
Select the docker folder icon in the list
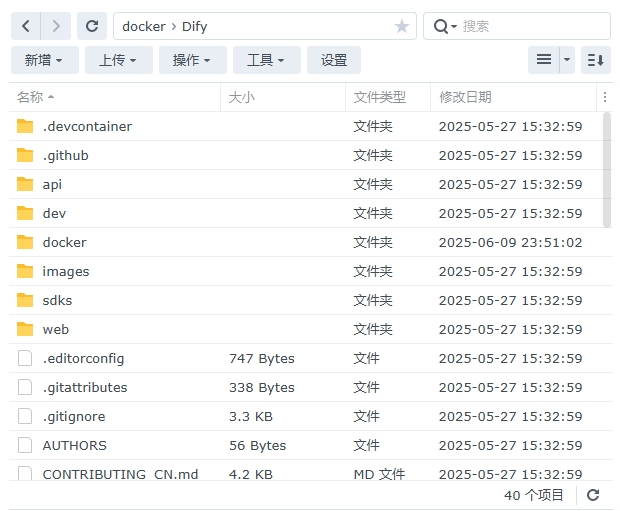(x=25, y=242)
